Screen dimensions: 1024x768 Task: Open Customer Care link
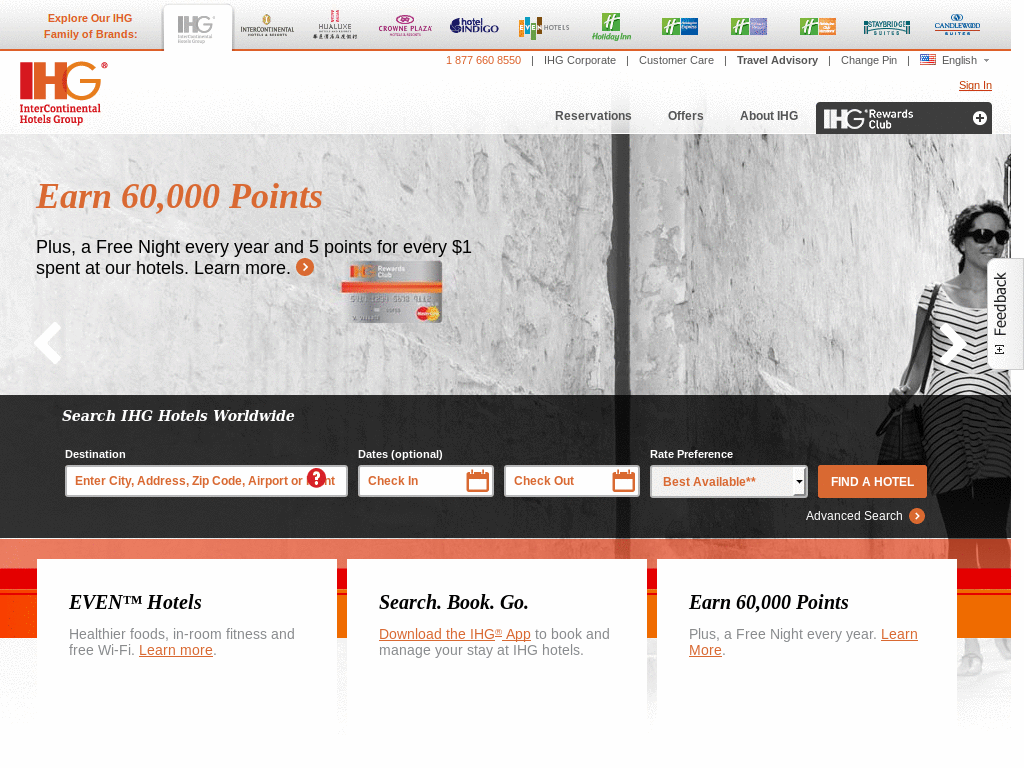point(676,60)
